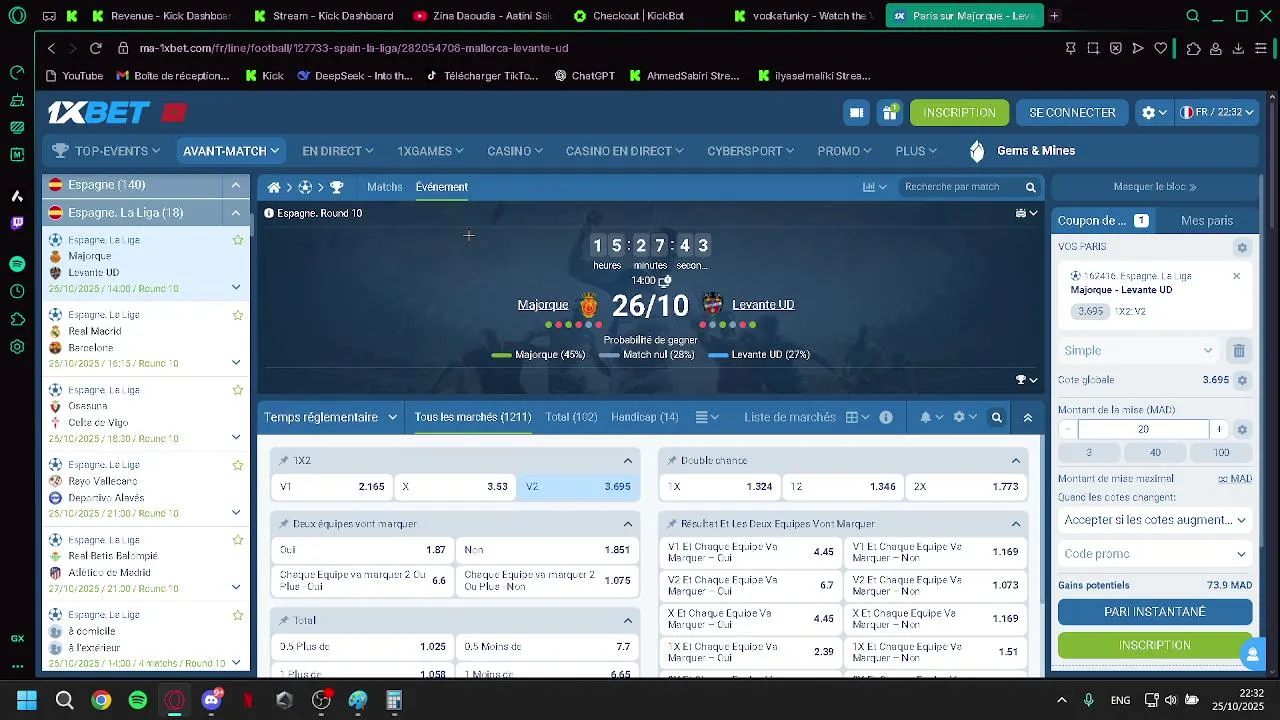Open the Temps réglementaire dropdown
The height and width of the screenshot is (720, 1280).
[331, 417]
